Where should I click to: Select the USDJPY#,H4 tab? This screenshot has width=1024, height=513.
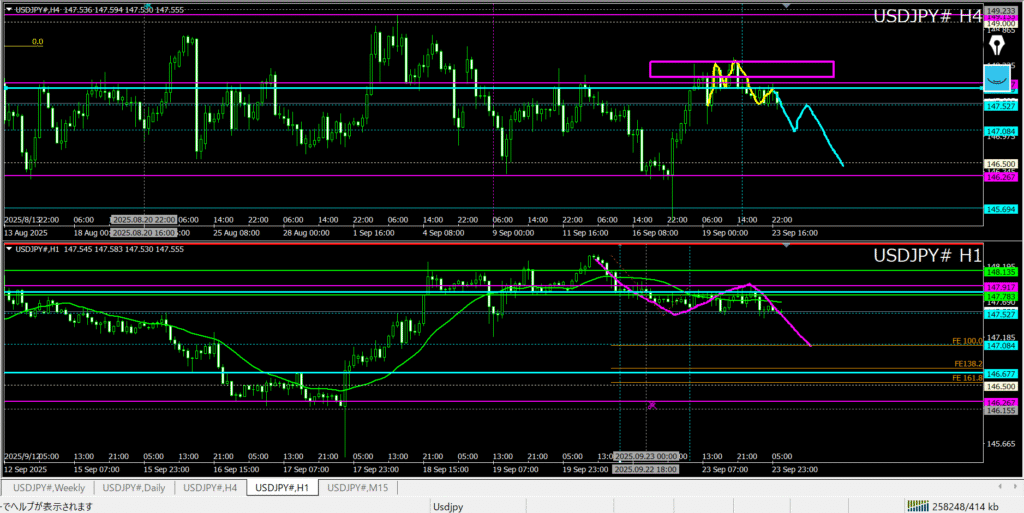tap(211, 488)
